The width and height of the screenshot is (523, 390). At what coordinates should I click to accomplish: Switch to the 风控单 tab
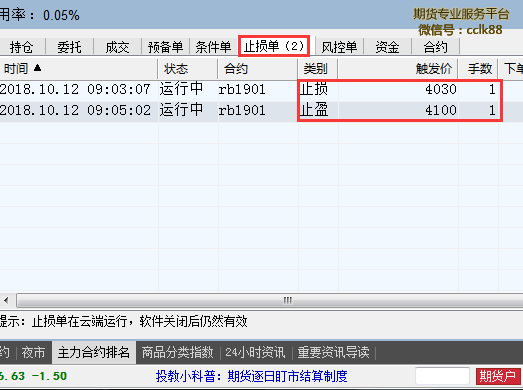(x=339, y=47)
